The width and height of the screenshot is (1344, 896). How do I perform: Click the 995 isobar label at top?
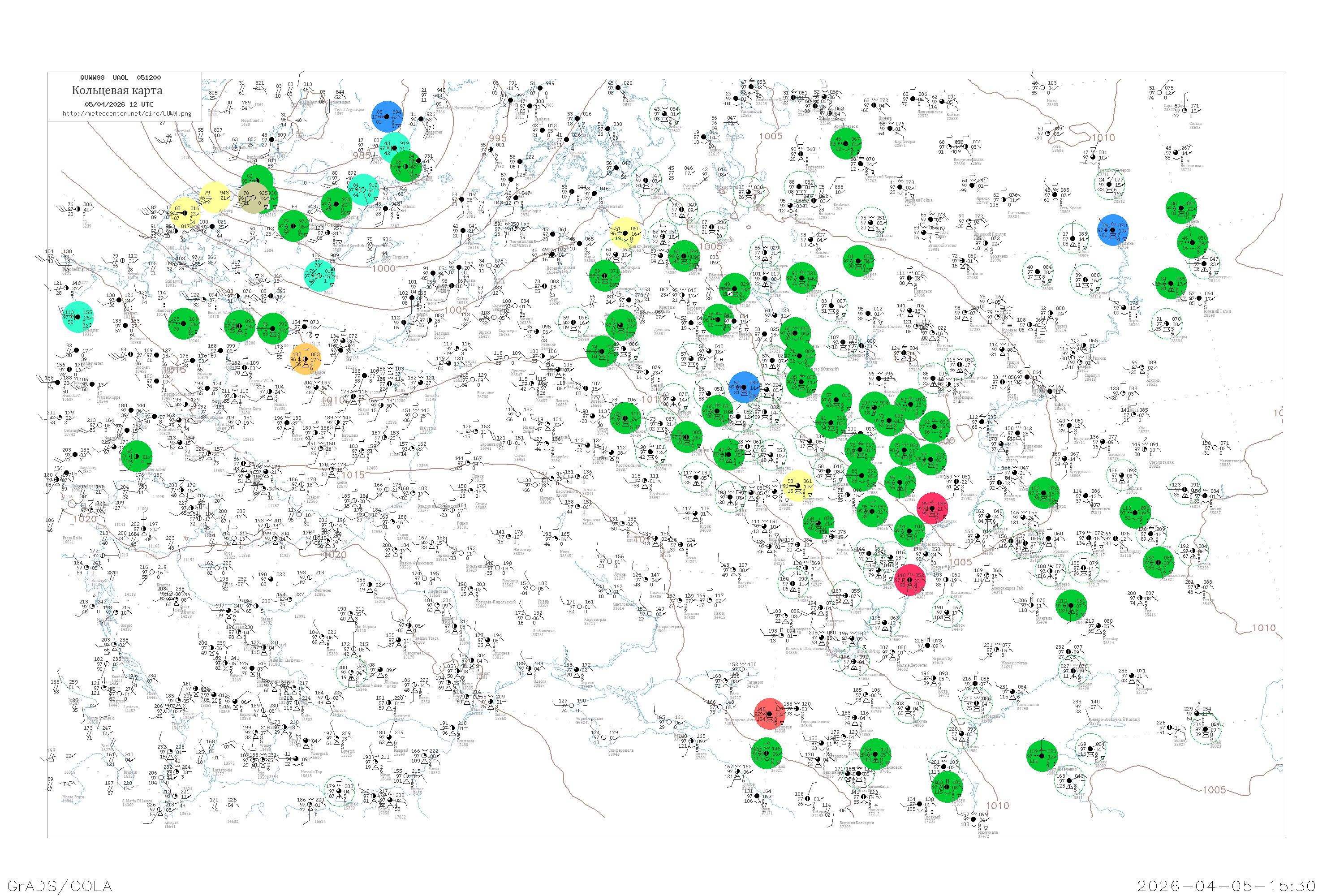(497, 138)
